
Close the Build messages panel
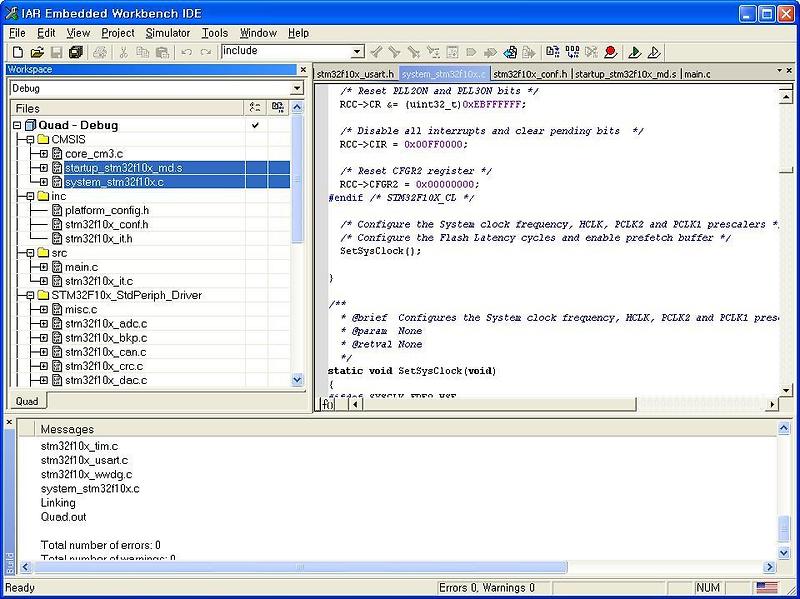click(9, 422)
